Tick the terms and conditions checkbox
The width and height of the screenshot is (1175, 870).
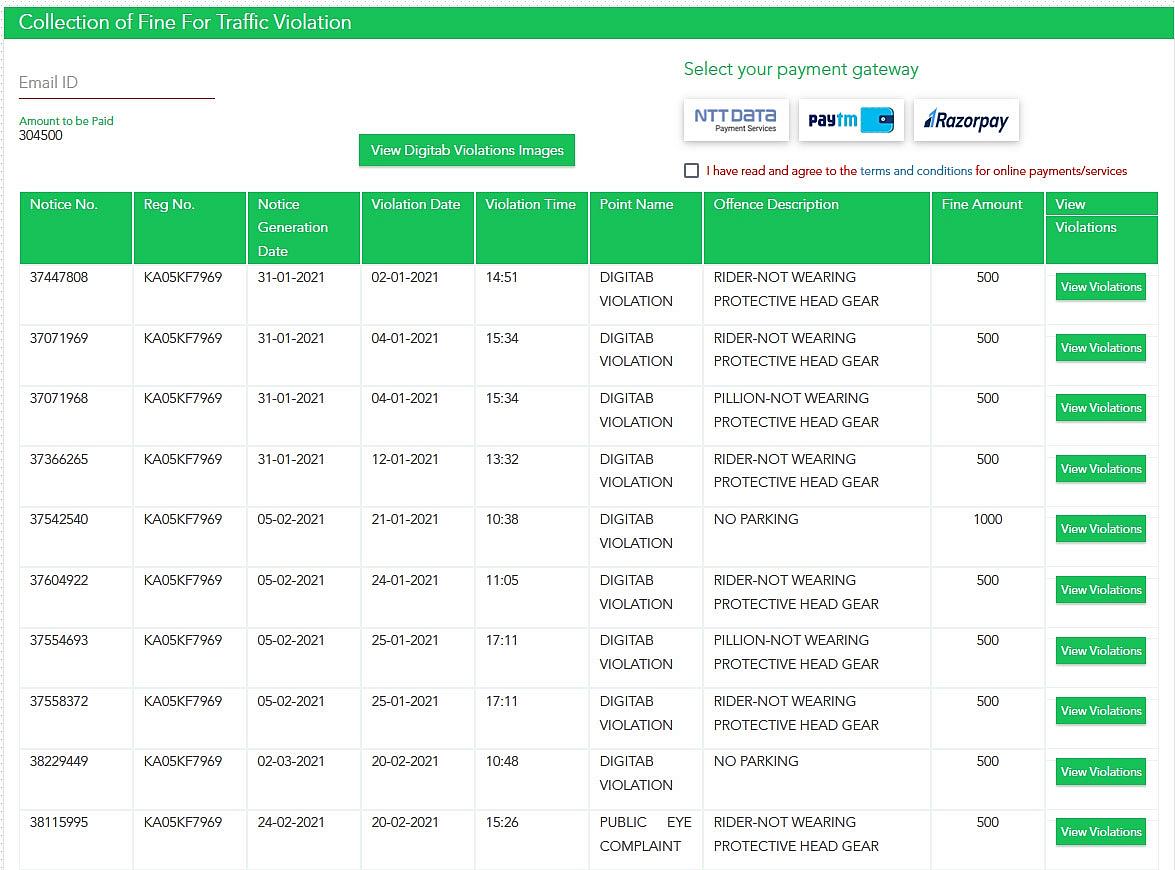(691, 171)
